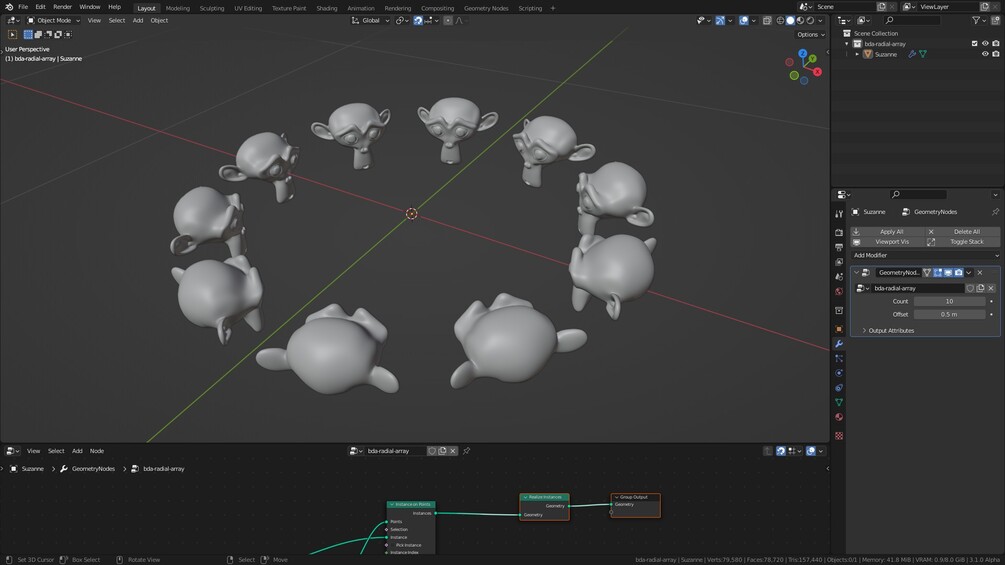Toggle X-ray display in viewport header
This screenshot has width=1005, height=565.
[x=767, y=20]
